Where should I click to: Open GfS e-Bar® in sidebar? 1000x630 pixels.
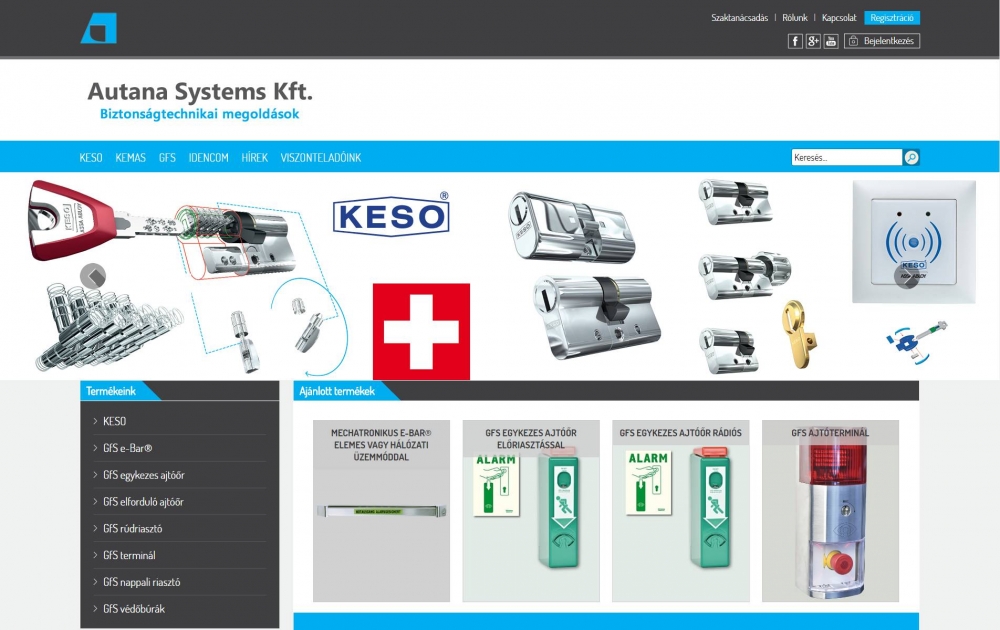coord(128,448)
